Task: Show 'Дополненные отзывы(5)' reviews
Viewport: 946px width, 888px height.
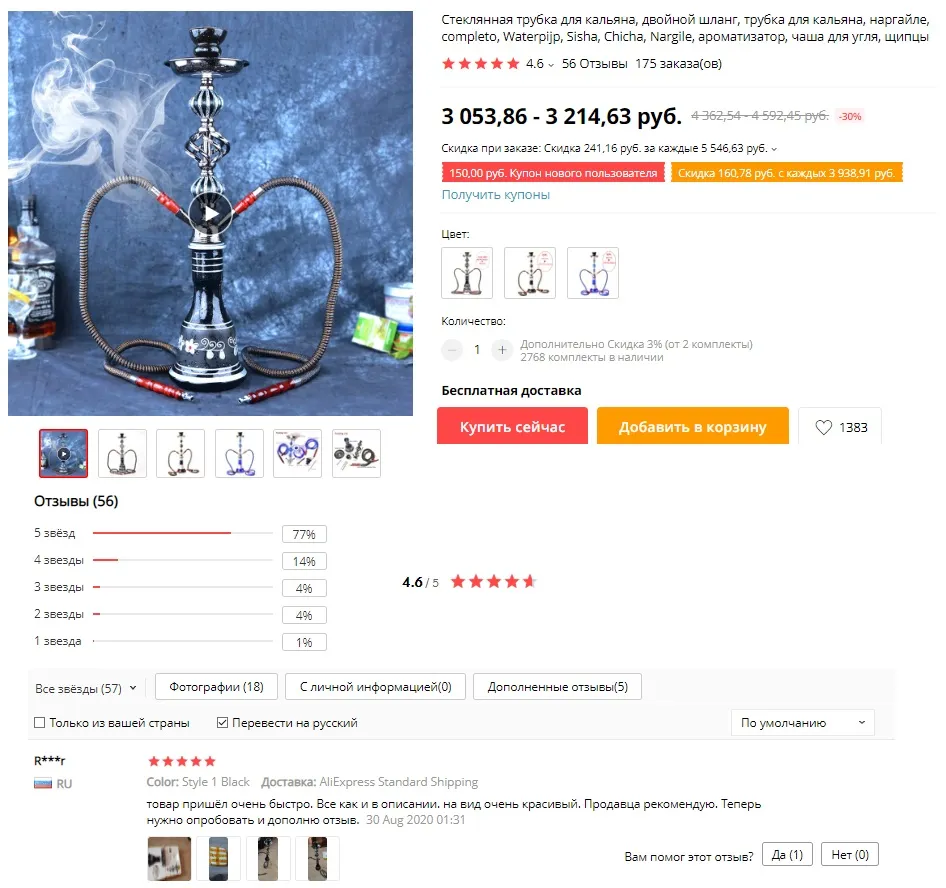Action: click(557, 687)
